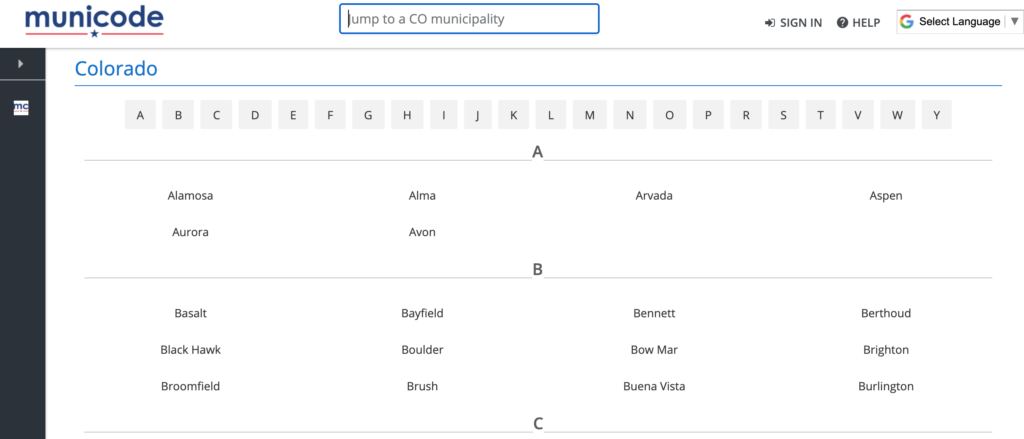The height and width of the screenshot is (439, 1024).
Task: Click the Sign In icon
Action: (x=770, y=23)
